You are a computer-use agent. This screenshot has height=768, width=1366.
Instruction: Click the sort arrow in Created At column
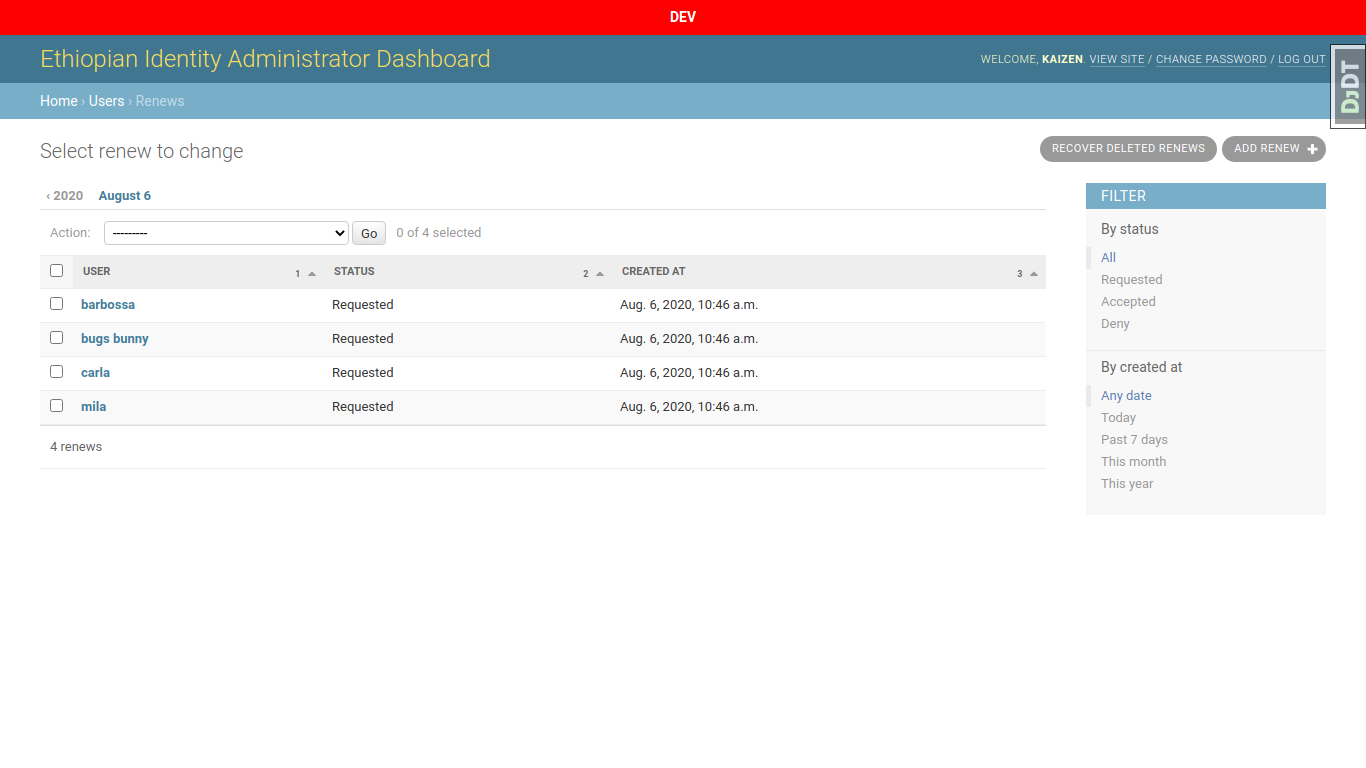click(1034, 274)
